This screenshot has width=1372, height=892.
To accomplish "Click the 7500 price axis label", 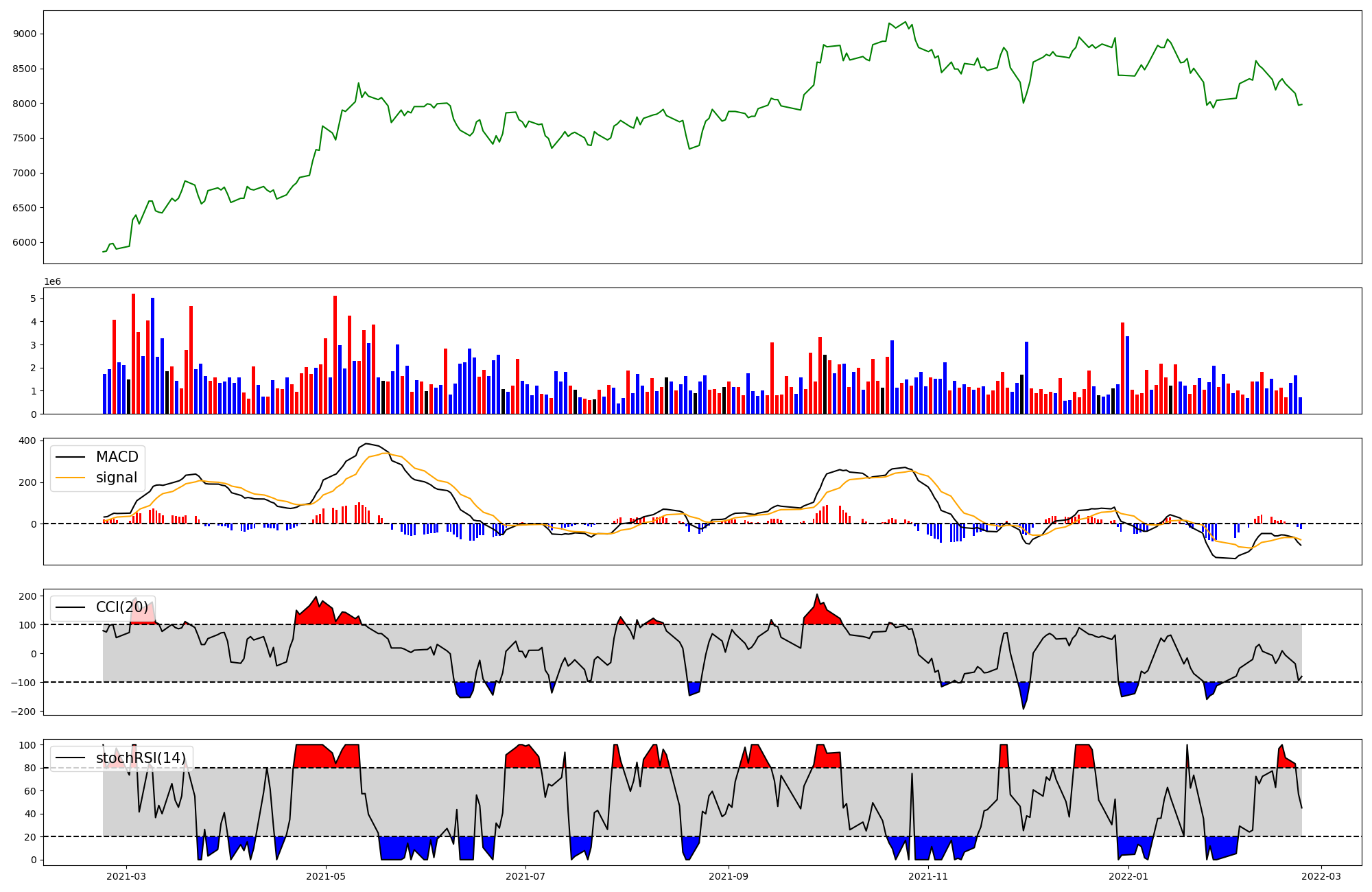I will tap(25, 139).
